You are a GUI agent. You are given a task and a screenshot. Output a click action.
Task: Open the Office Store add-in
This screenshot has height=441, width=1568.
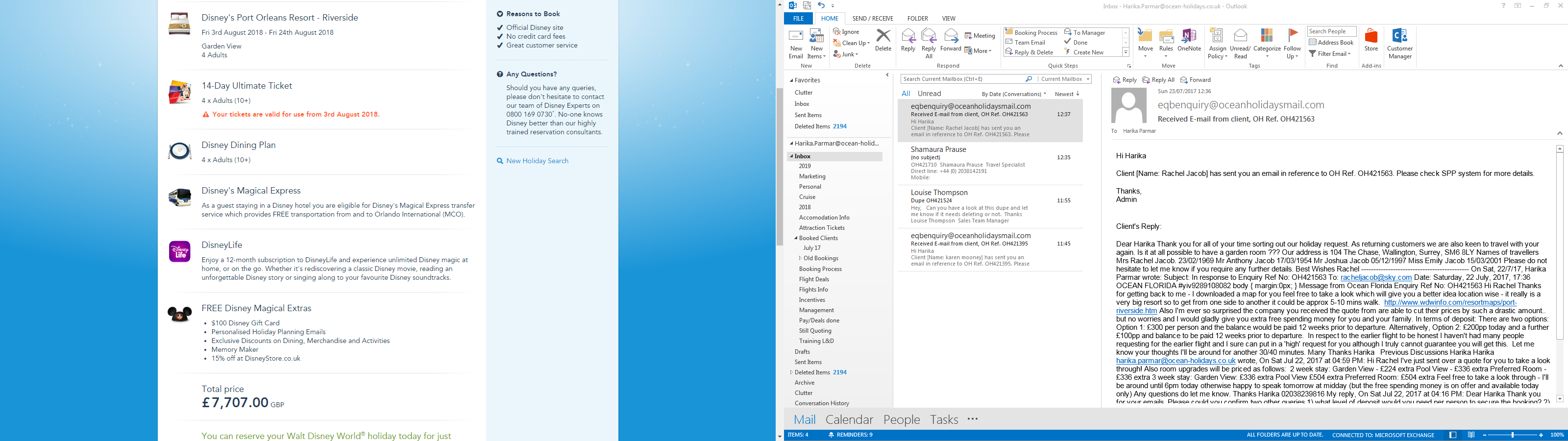coord(1371,40)
